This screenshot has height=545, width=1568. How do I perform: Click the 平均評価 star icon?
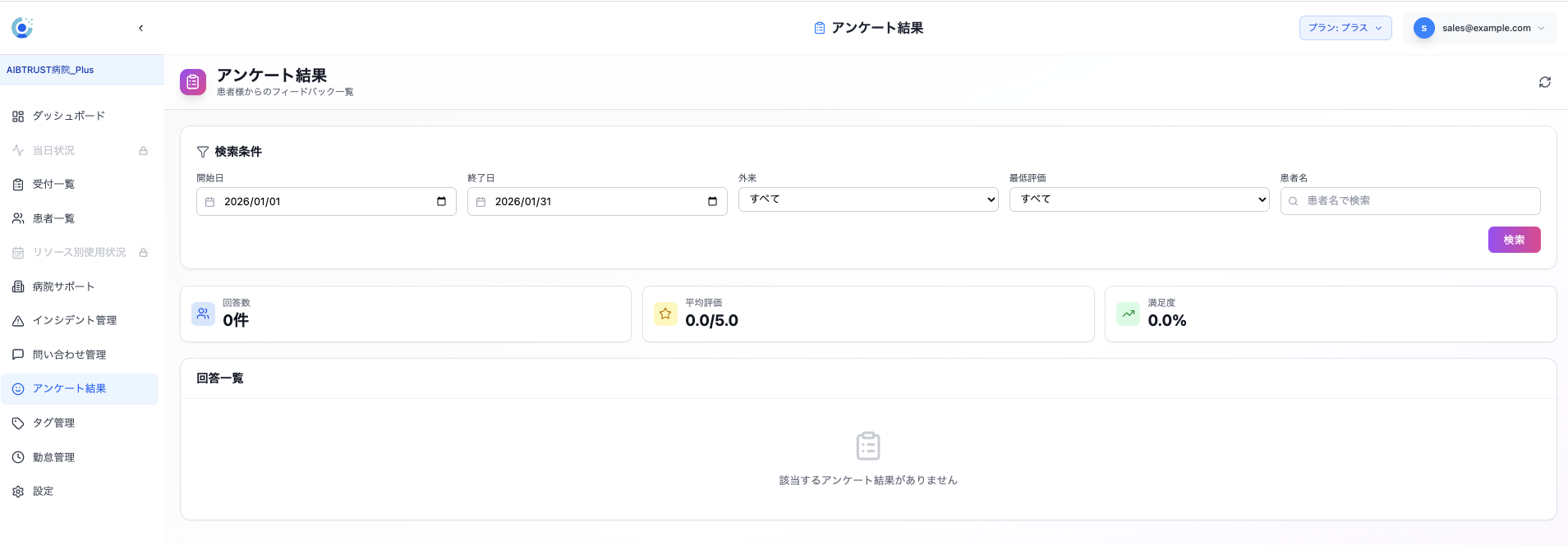point(665,314)
